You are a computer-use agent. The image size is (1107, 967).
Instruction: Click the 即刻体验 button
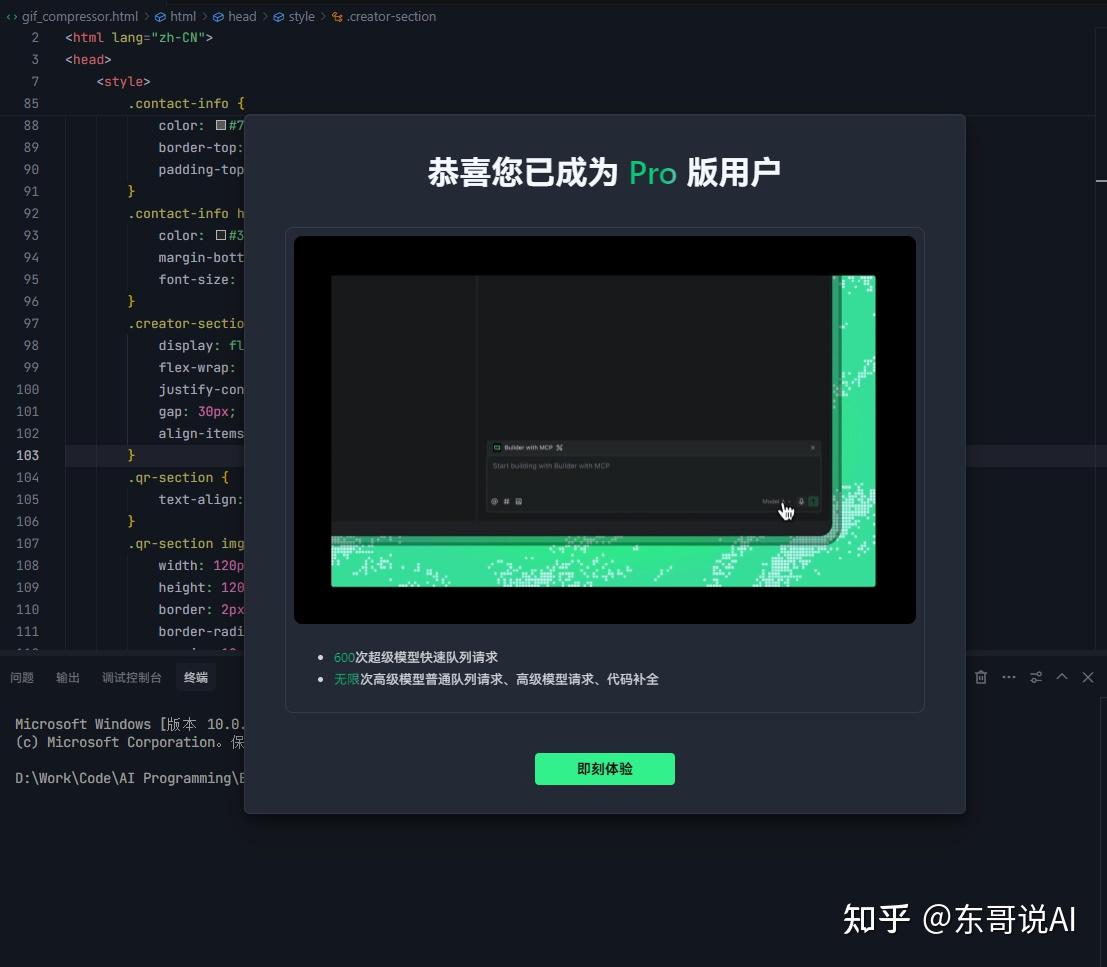tap(604, 769)
